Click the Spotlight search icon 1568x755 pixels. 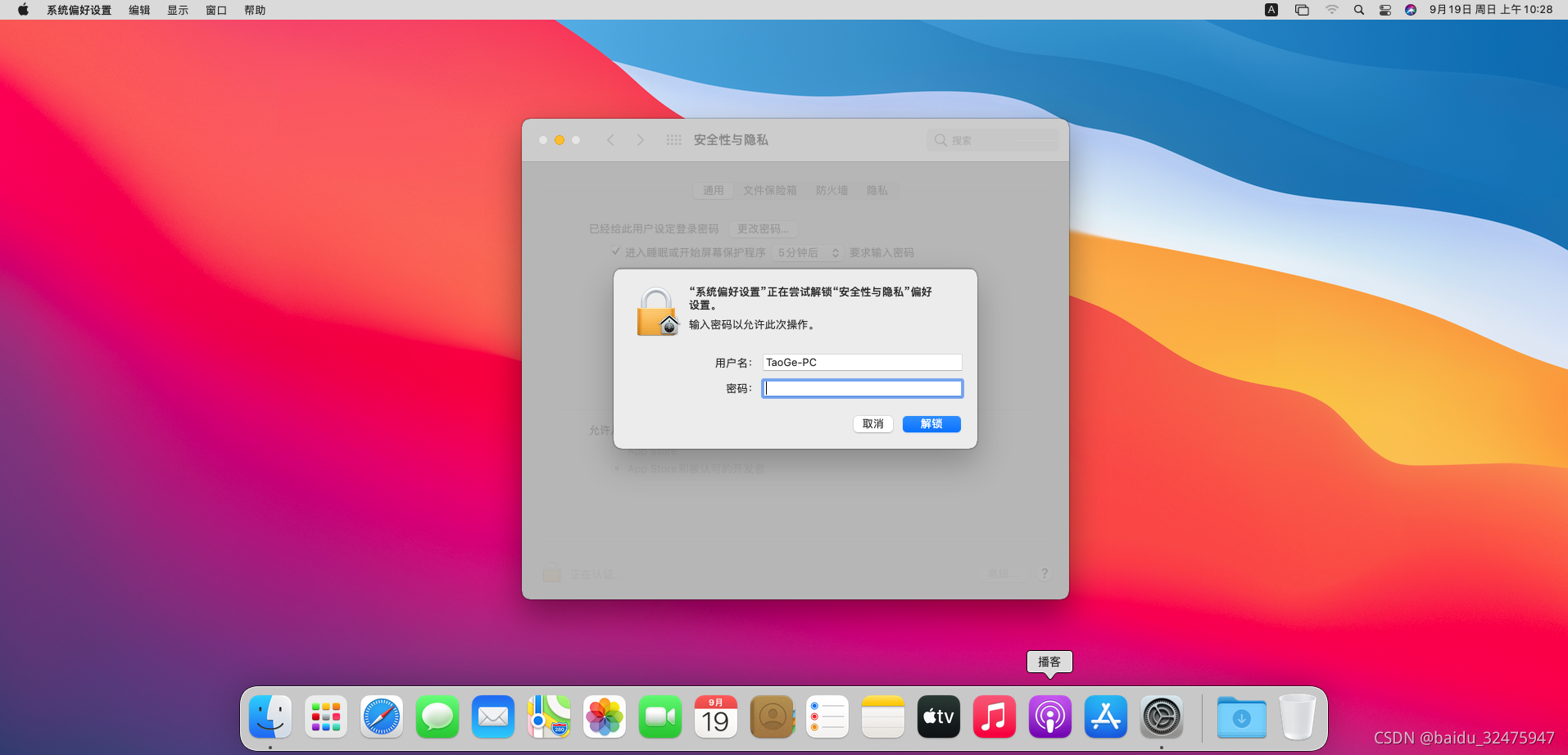[1358, 10]
